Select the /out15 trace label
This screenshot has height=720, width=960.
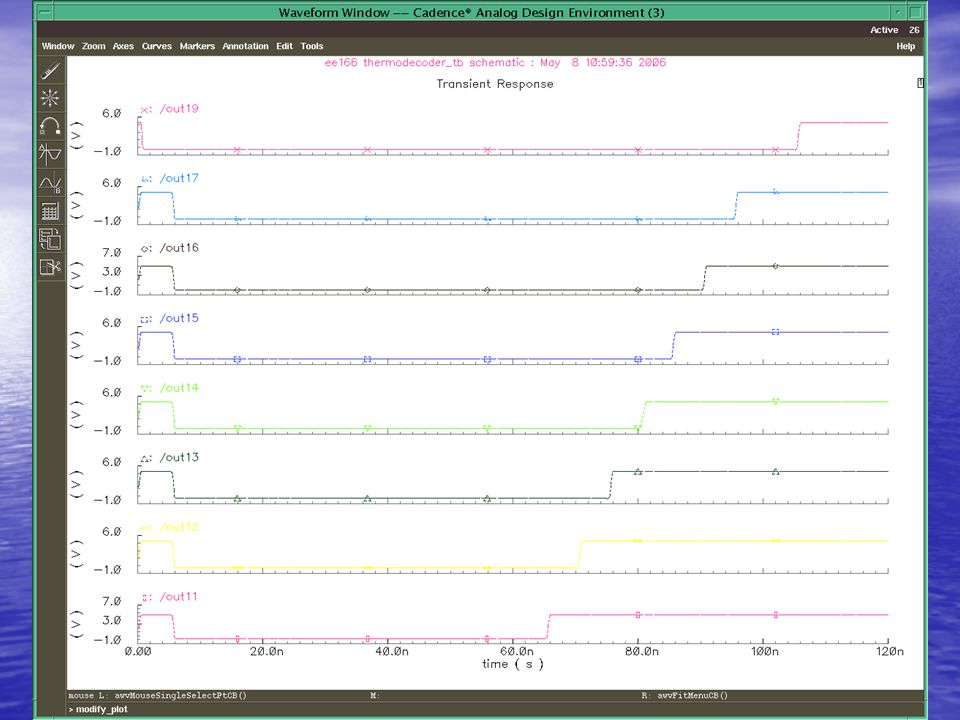tap(179, 318)
